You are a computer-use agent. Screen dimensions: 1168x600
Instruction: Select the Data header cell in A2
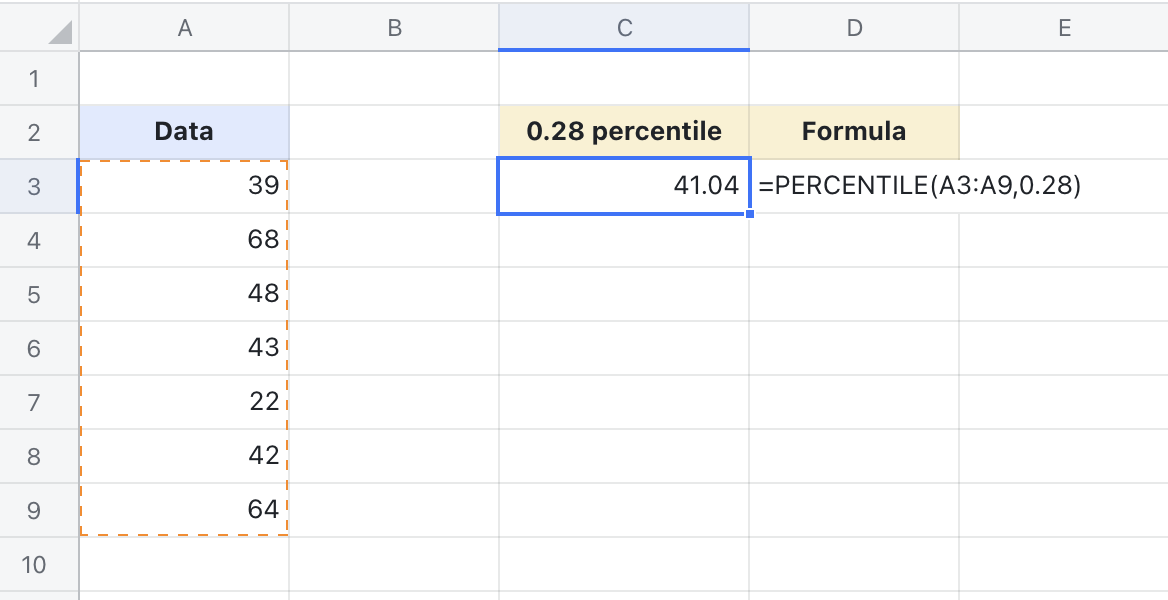(x=184, y=131)
